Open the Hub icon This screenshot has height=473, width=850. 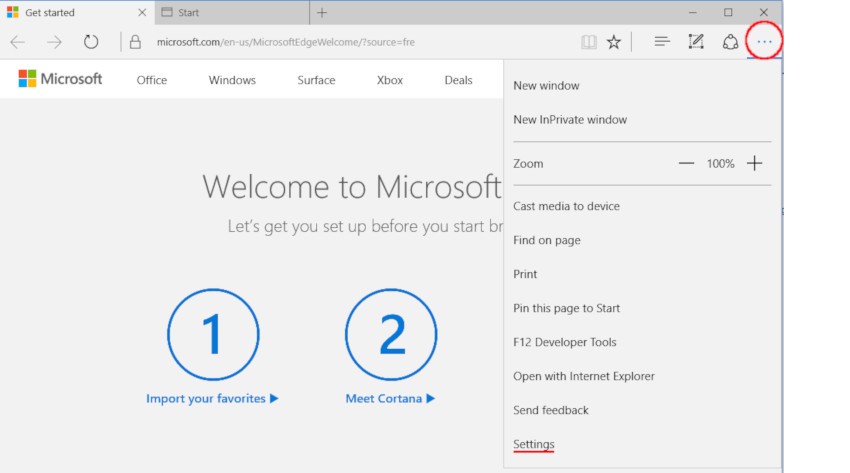[x=662, y=42]
